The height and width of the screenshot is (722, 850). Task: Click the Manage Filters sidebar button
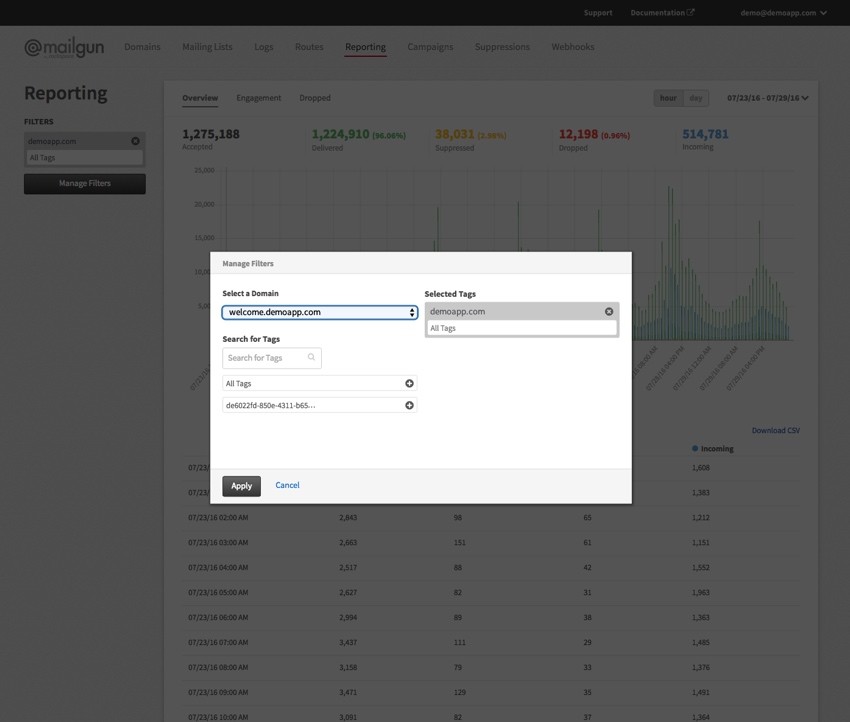[x=85, y=184]
